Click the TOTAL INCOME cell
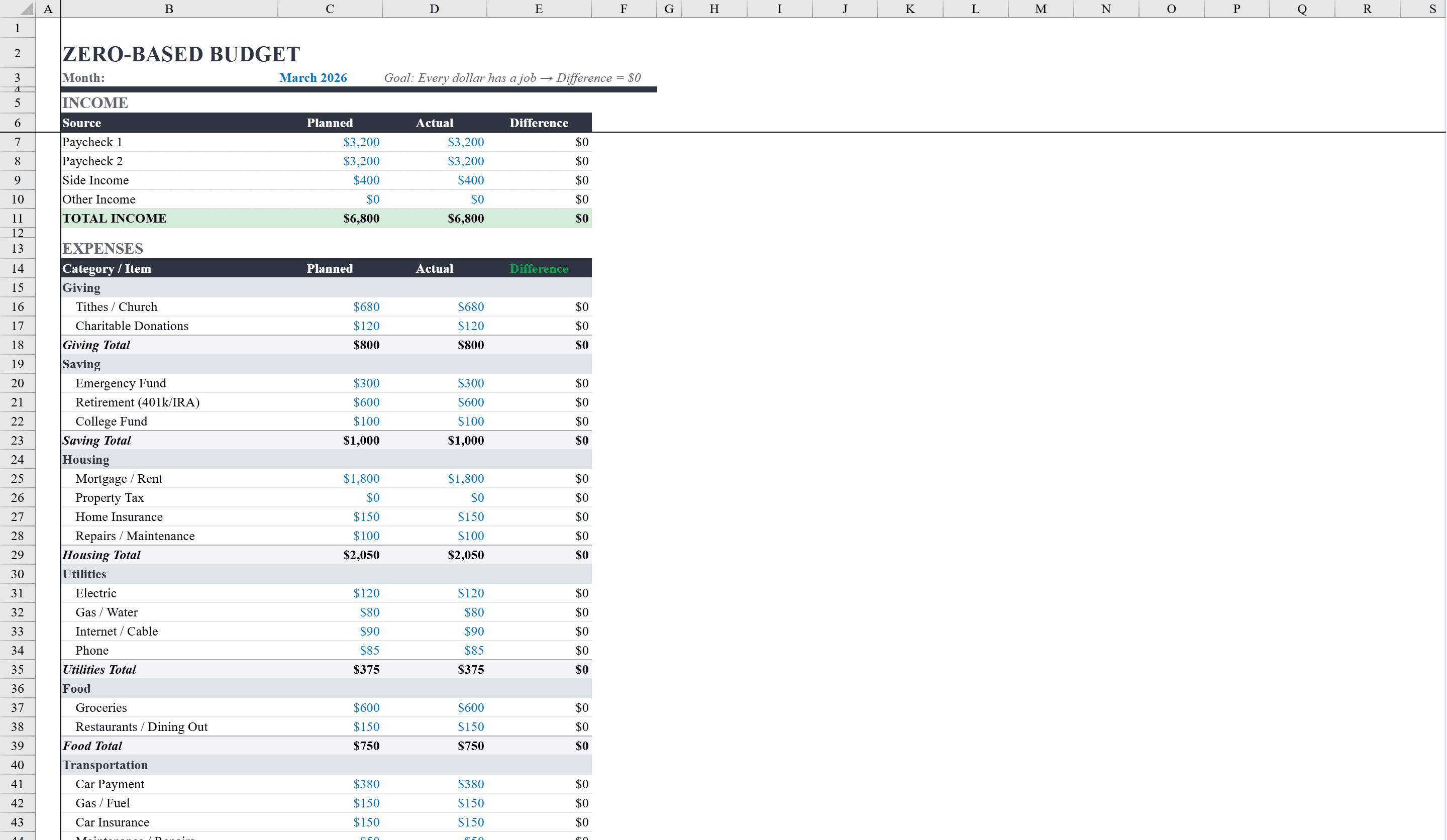This screenshot has width=1447, height=840. click(114, 218)
